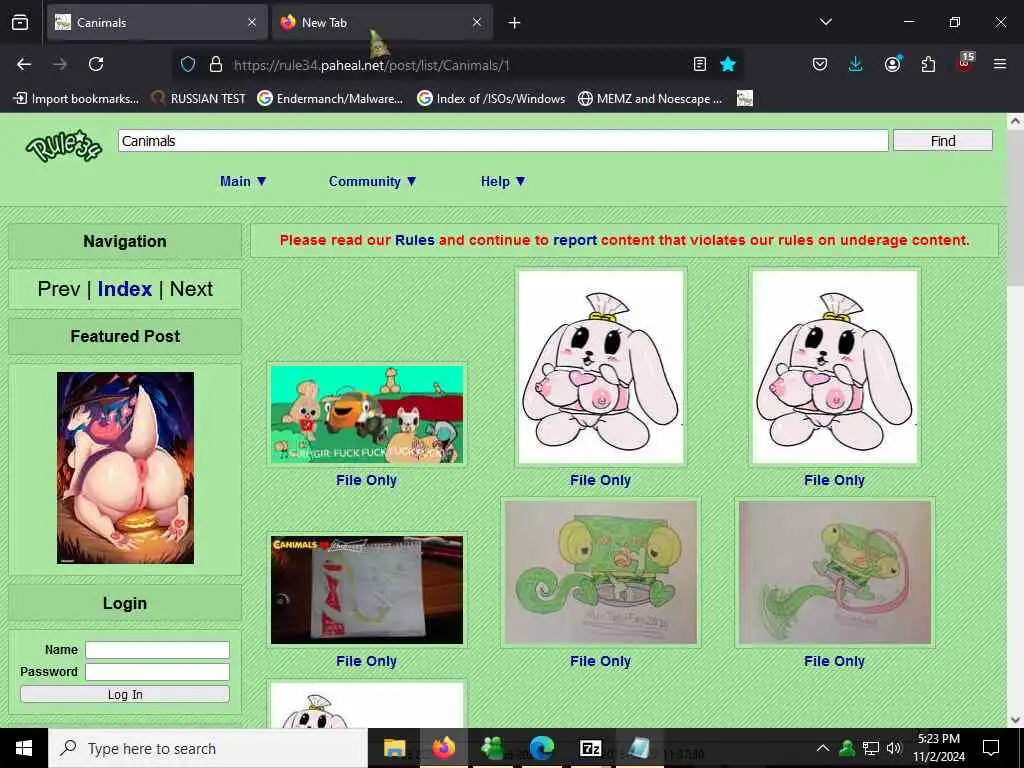The height and width of the screenshot is (768, 1024).
Task: Click the green user icon in tray
Action: coord(847,748)
